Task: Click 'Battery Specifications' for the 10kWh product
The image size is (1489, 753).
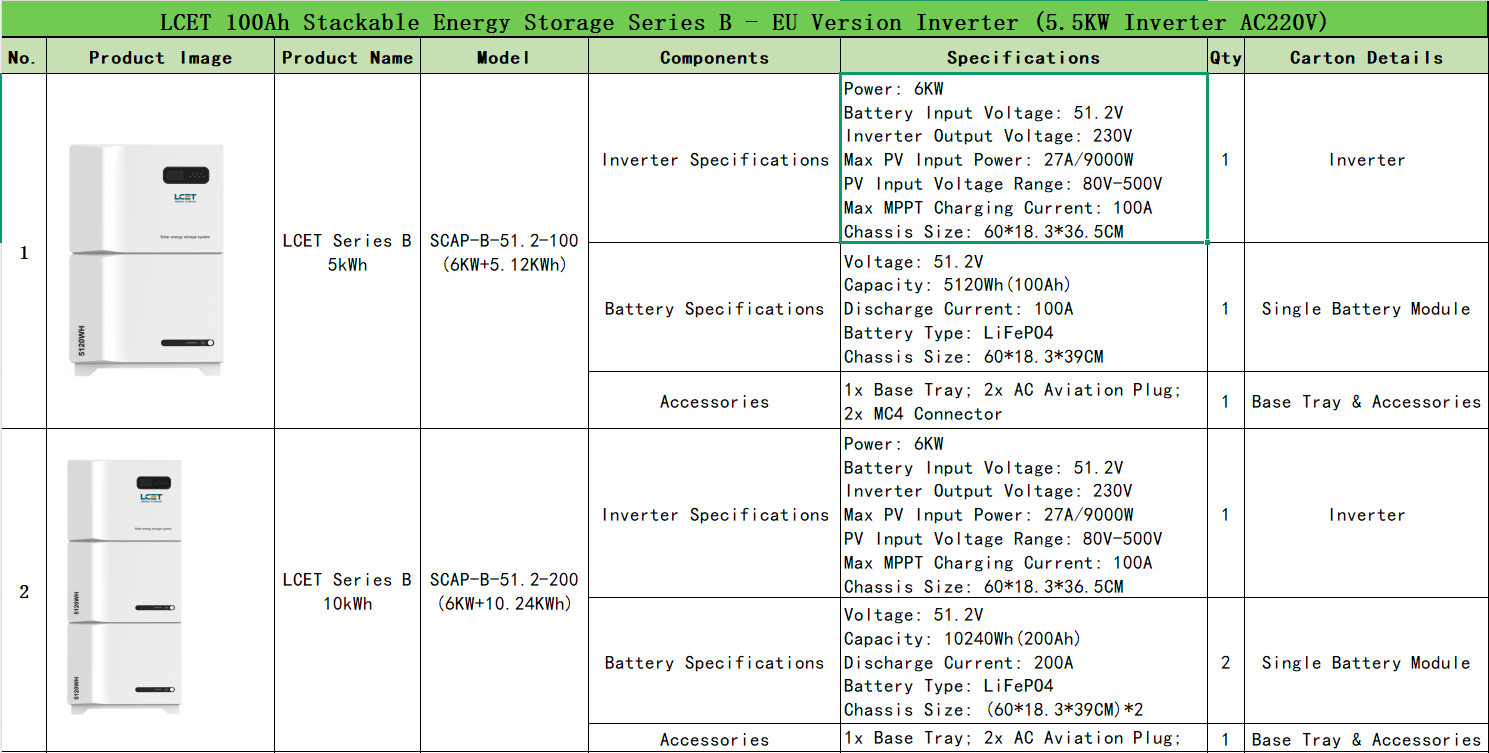Action: [x=714, y=662]
